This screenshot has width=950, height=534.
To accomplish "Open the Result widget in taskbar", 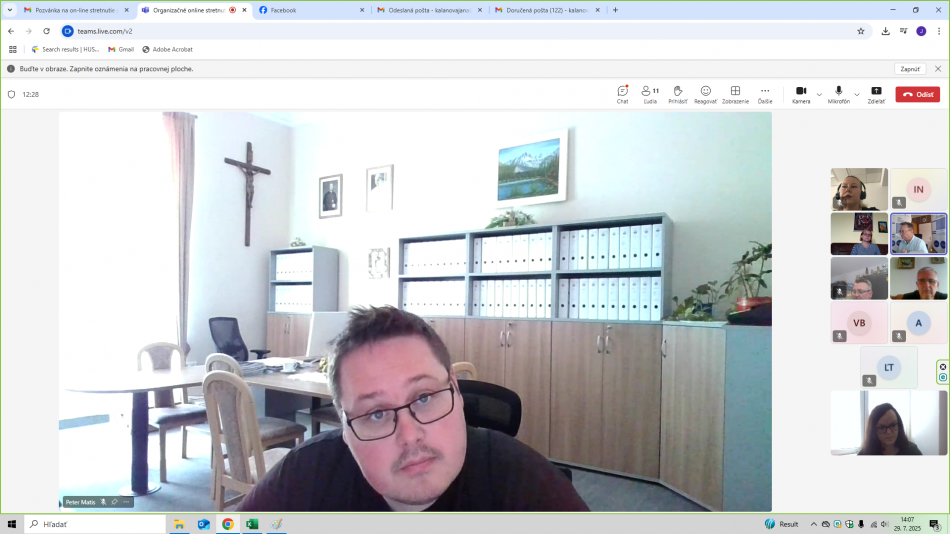I will point(782,524).
